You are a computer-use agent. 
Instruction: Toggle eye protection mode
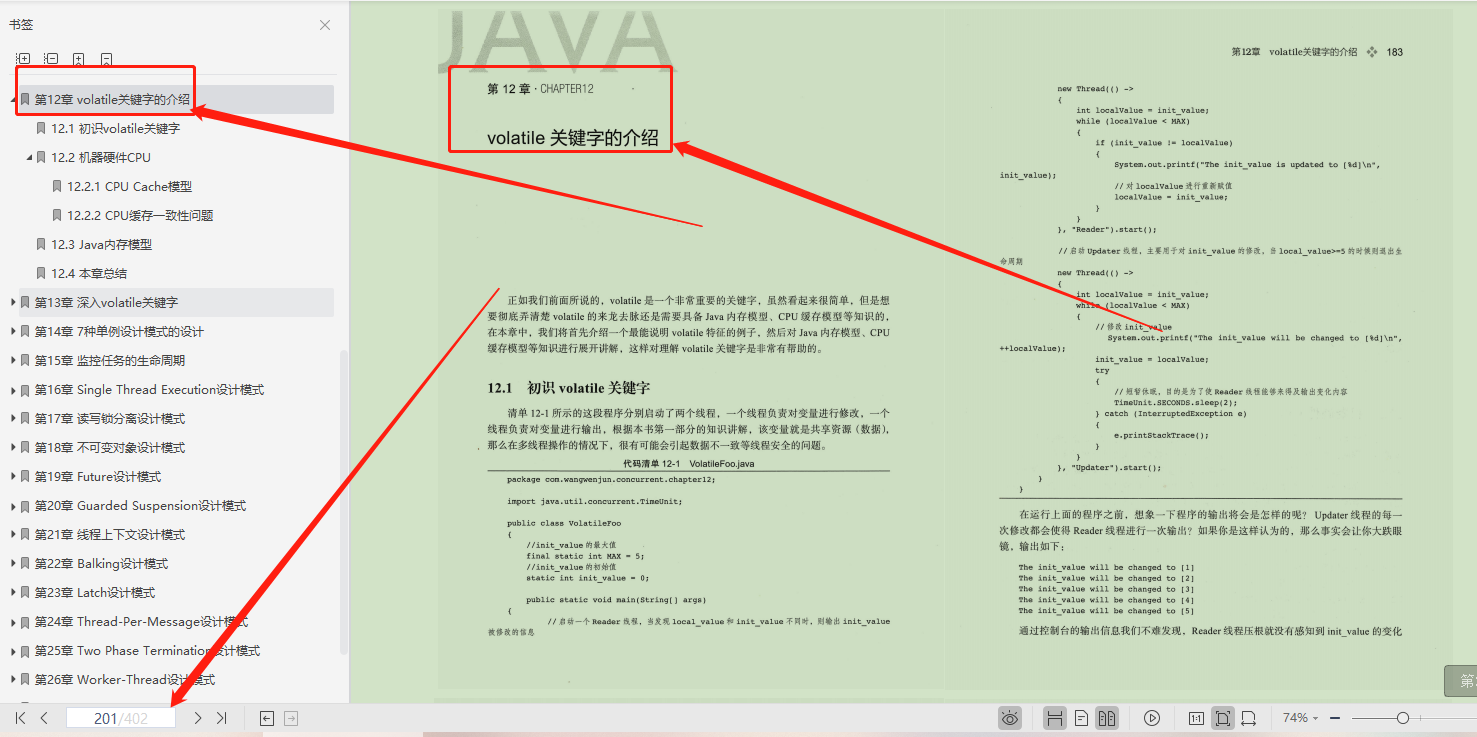tap(1010, 718)
